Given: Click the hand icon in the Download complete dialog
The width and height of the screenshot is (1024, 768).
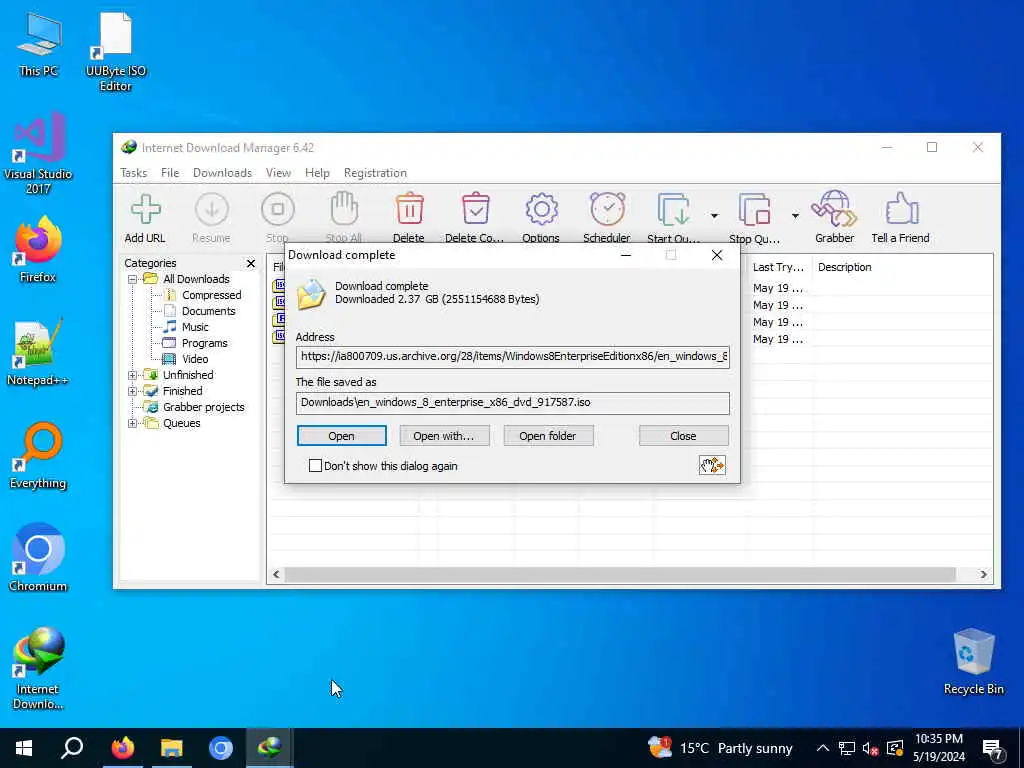Looking at the screenshot, I should coord(712,465).
